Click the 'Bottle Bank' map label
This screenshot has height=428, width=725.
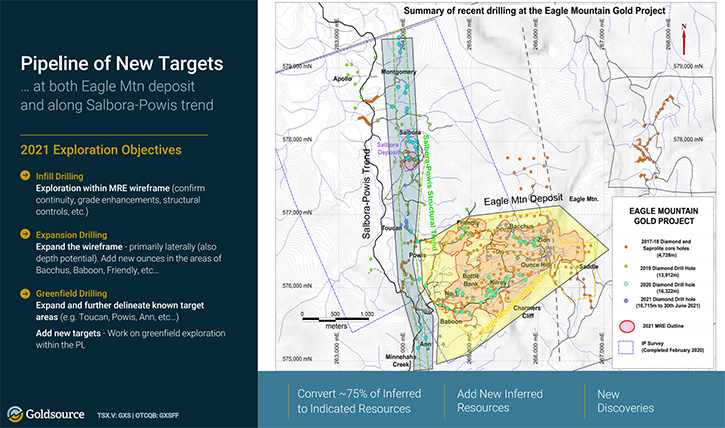click(471, 280)
